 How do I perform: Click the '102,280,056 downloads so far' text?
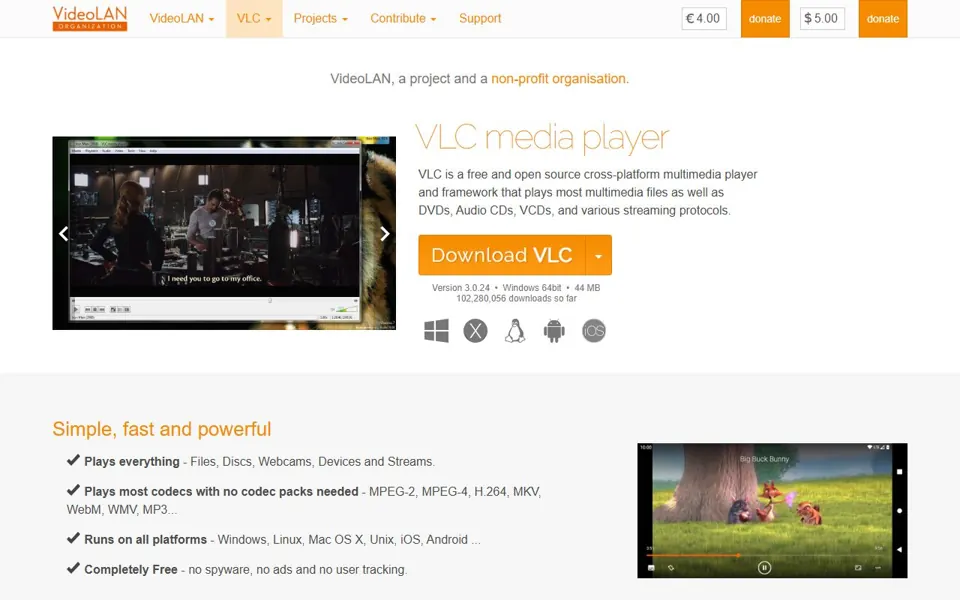tap(516, 299)
